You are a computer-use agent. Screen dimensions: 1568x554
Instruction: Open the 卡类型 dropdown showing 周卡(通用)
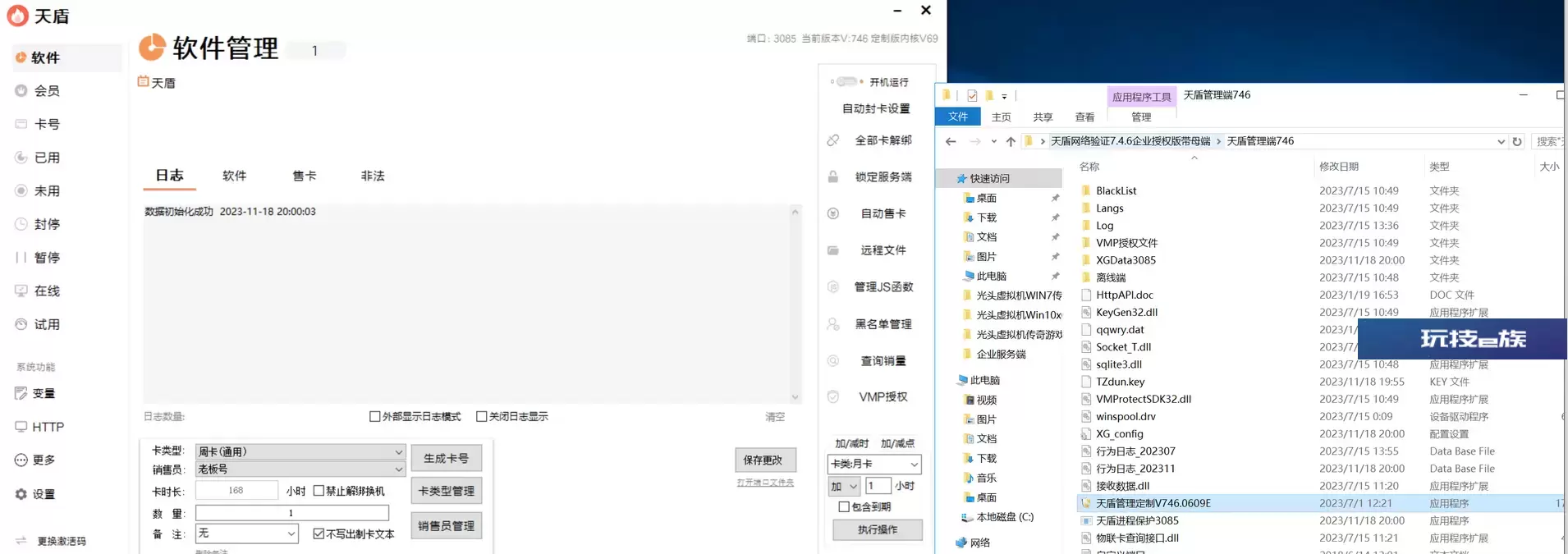(x=300, y=452)
